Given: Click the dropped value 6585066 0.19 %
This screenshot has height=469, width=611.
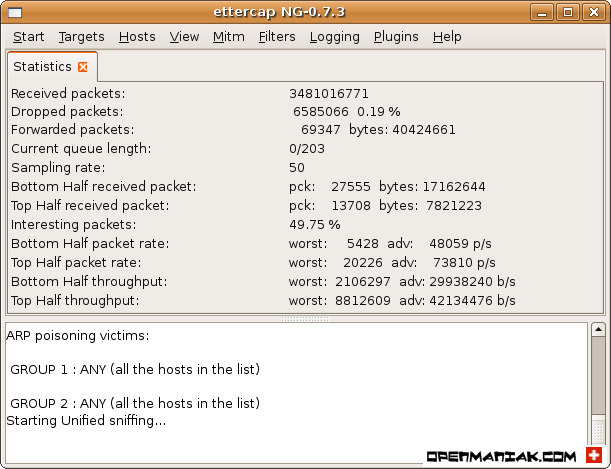Looking at the screenshot, I should tap(346, 112).
